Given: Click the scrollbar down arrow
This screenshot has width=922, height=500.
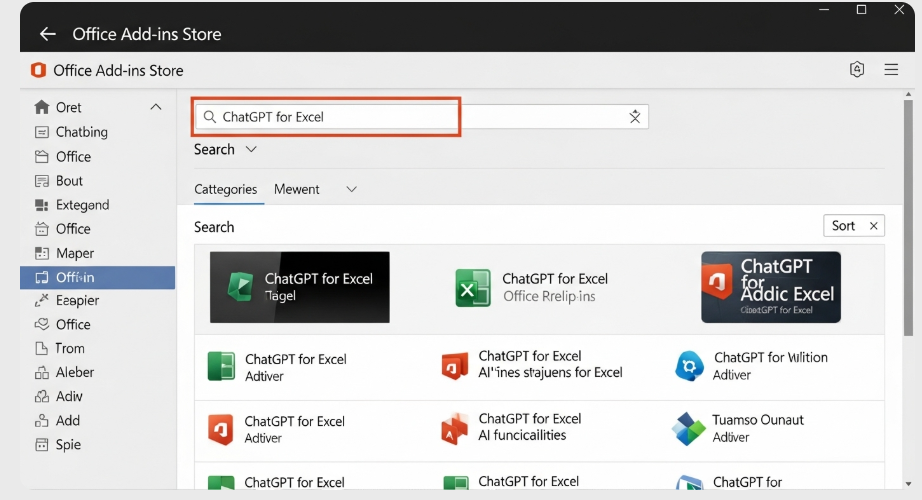Looking at the screenshot, I should pyautogui.click(x=908, y=484).
